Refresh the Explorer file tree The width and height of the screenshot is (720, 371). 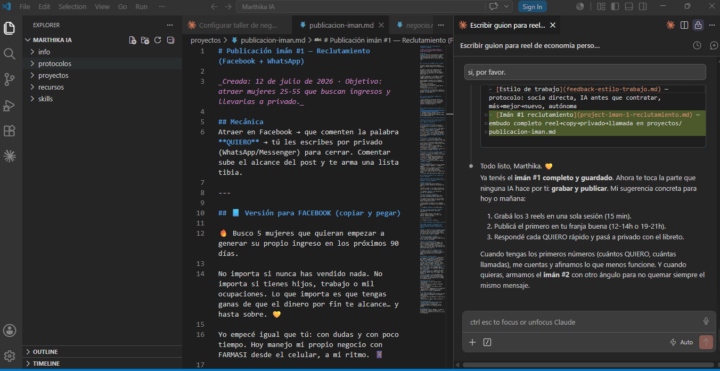click(158, 40)
